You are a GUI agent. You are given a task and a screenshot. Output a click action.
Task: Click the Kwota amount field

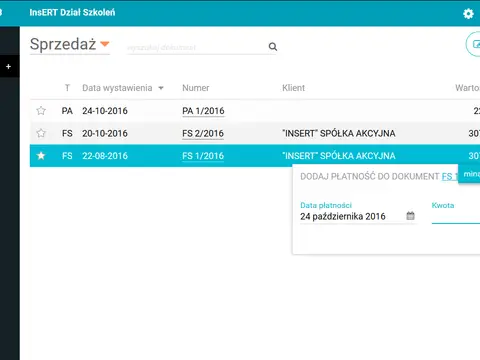(x=456, y=217)
